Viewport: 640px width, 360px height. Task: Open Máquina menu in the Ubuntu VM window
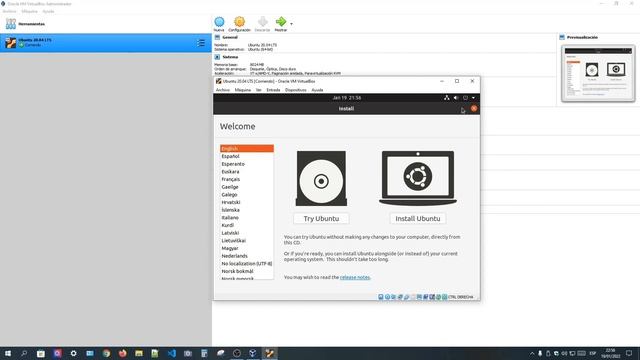243,90
